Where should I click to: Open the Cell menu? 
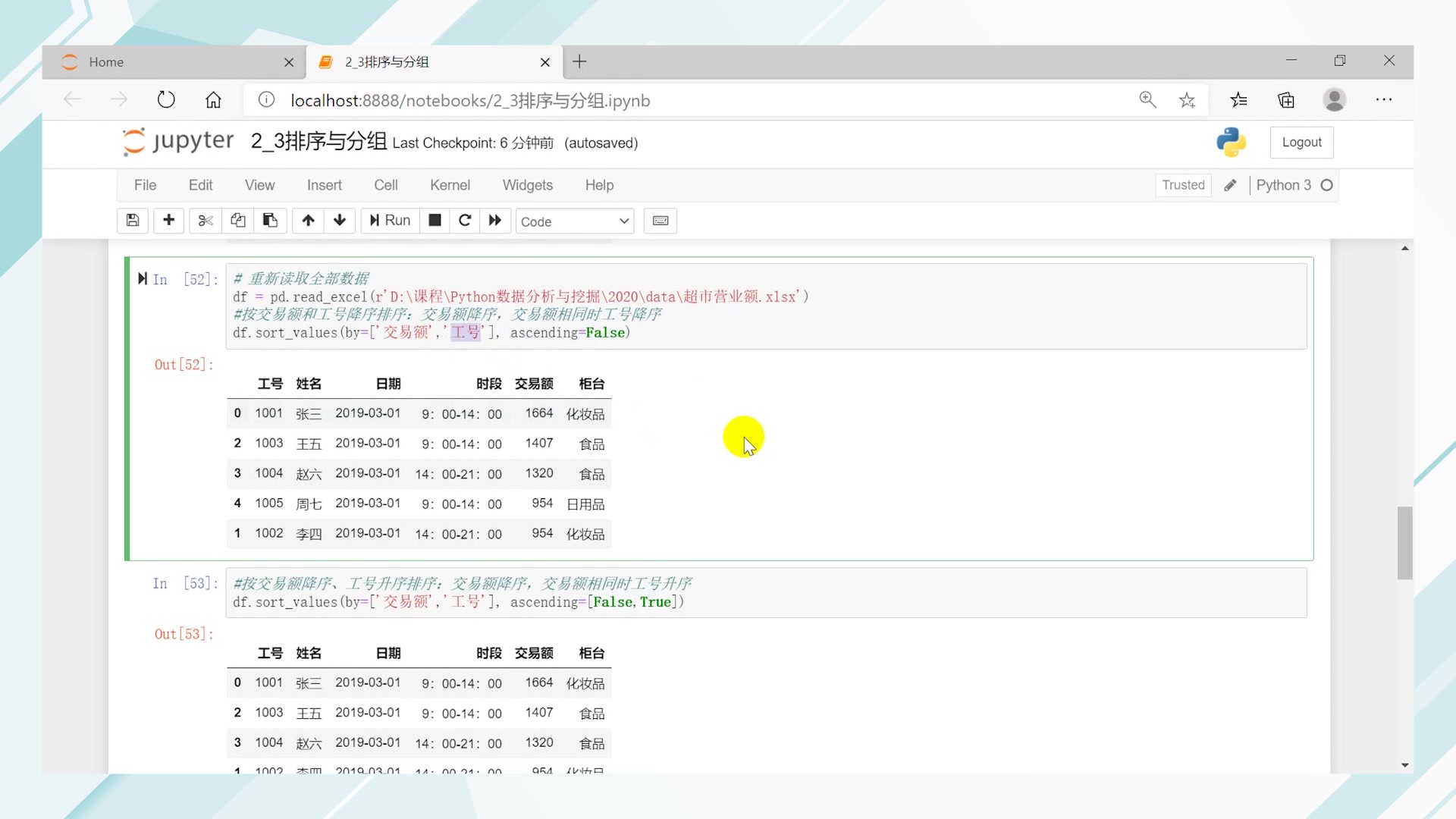click(x=385, y=185)
